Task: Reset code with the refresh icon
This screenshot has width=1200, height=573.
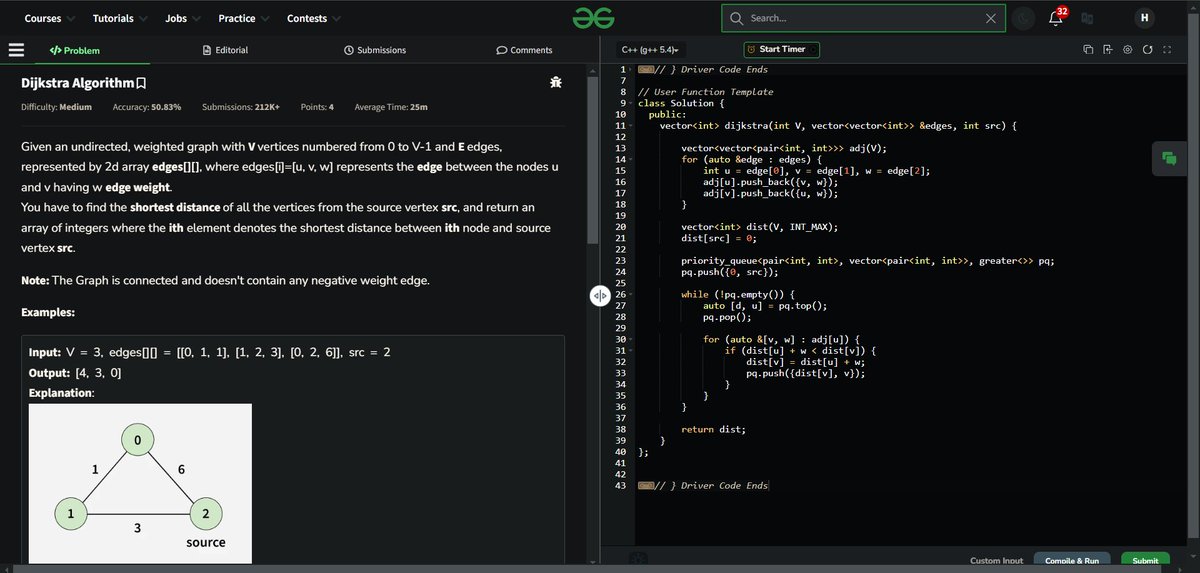Action: [1147, 50]
